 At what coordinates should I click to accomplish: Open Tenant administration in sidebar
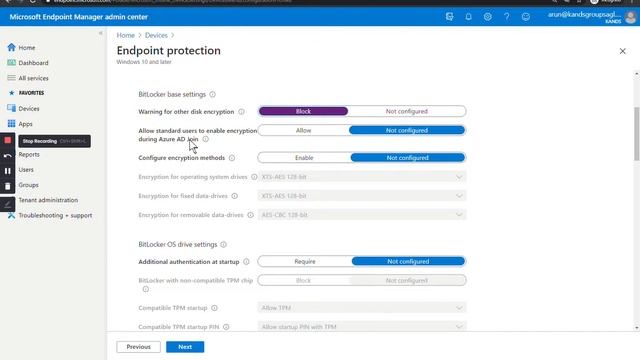click(48, 200)
